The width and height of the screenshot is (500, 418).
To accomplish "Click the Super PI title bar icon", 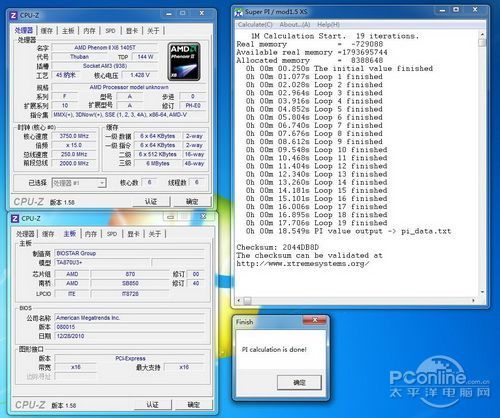I will pyautogui.click(x=238, y=12).
